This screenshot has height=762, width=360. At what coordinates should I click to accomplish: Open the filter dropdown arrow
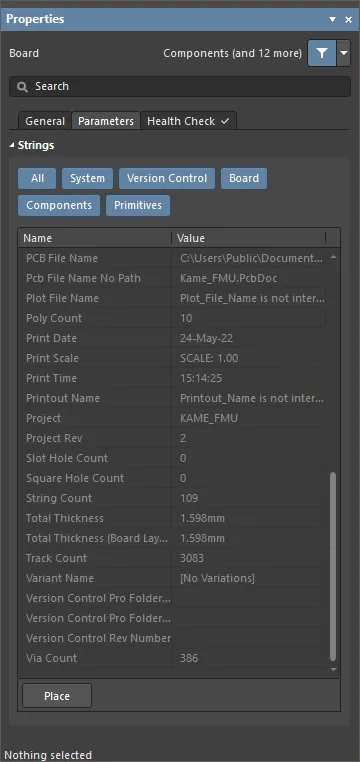[343, 53]
